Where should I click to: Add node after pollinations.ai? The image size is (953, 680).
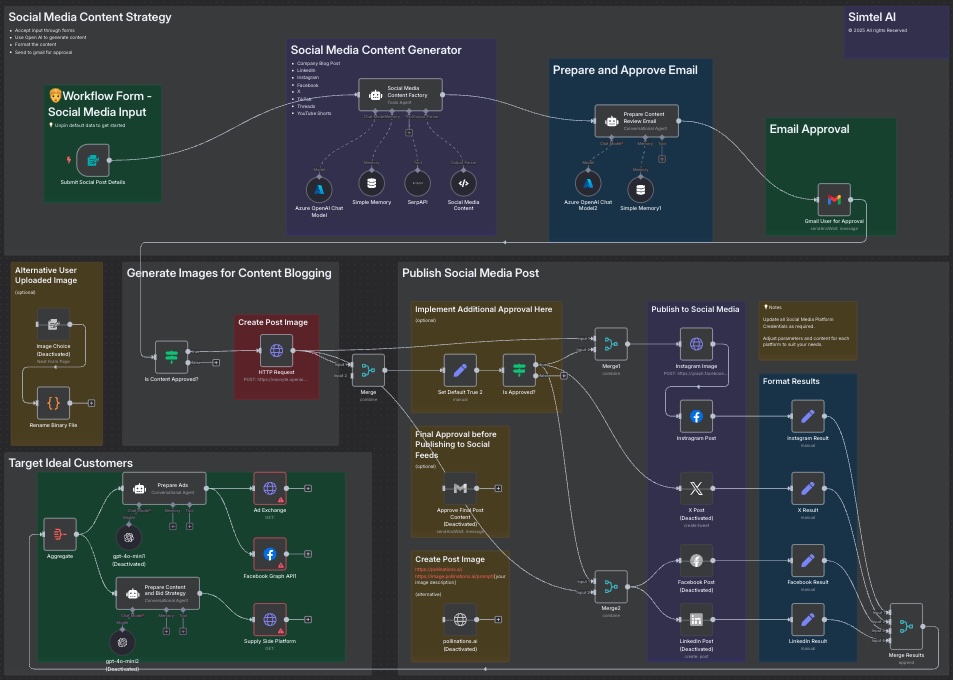click(498, 619)
